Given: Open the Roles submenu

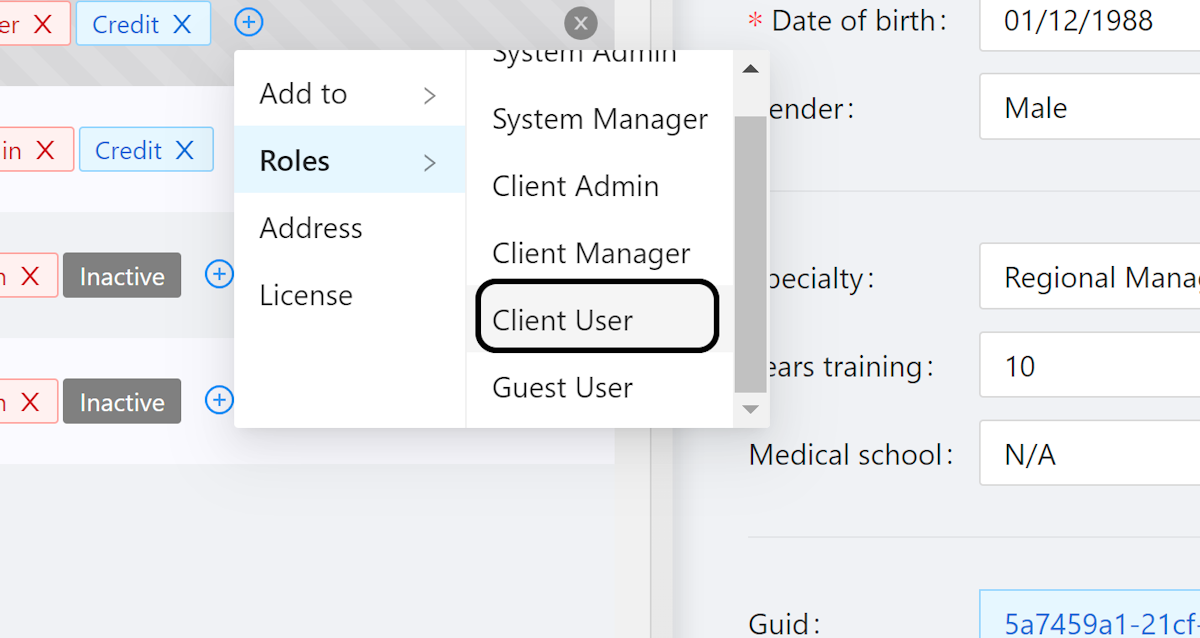Looking at the screenshot, I should 350,160.
